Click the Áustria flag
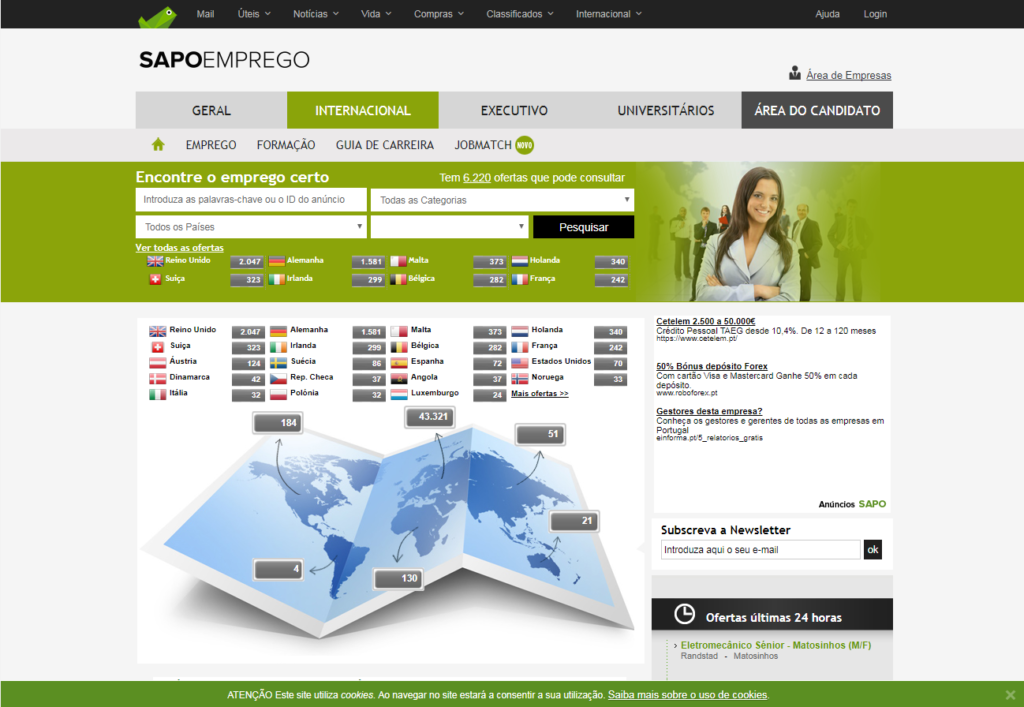Screen dimensions: 1024x707 tap(157, 363)
